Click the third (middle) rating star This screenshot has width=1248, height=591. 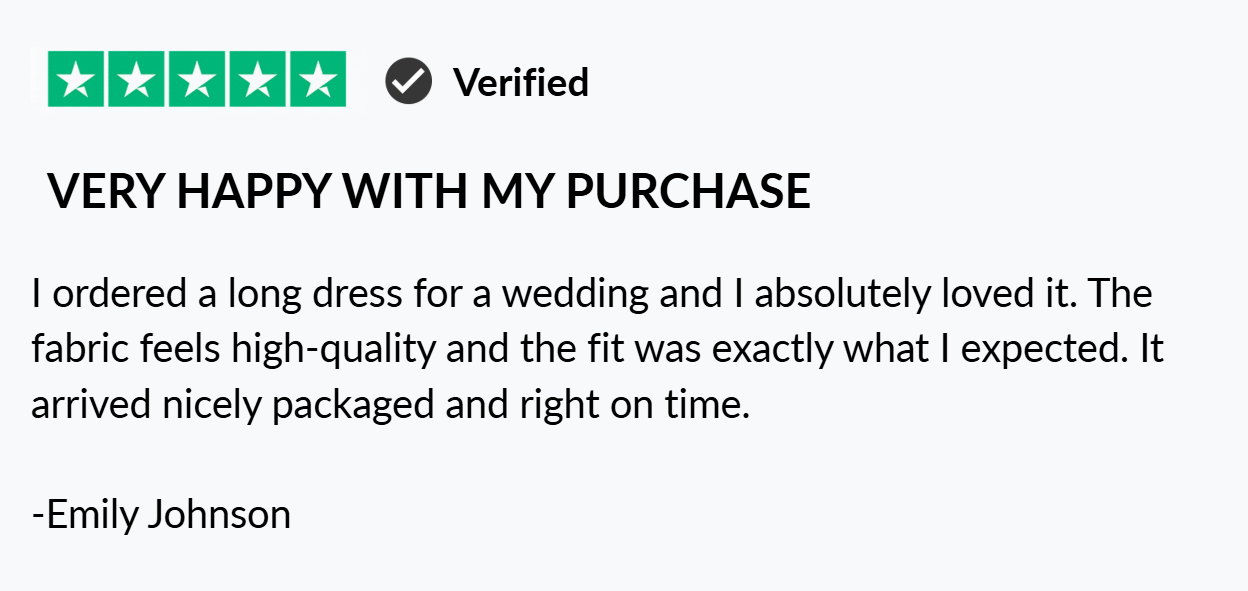(197, 80)
